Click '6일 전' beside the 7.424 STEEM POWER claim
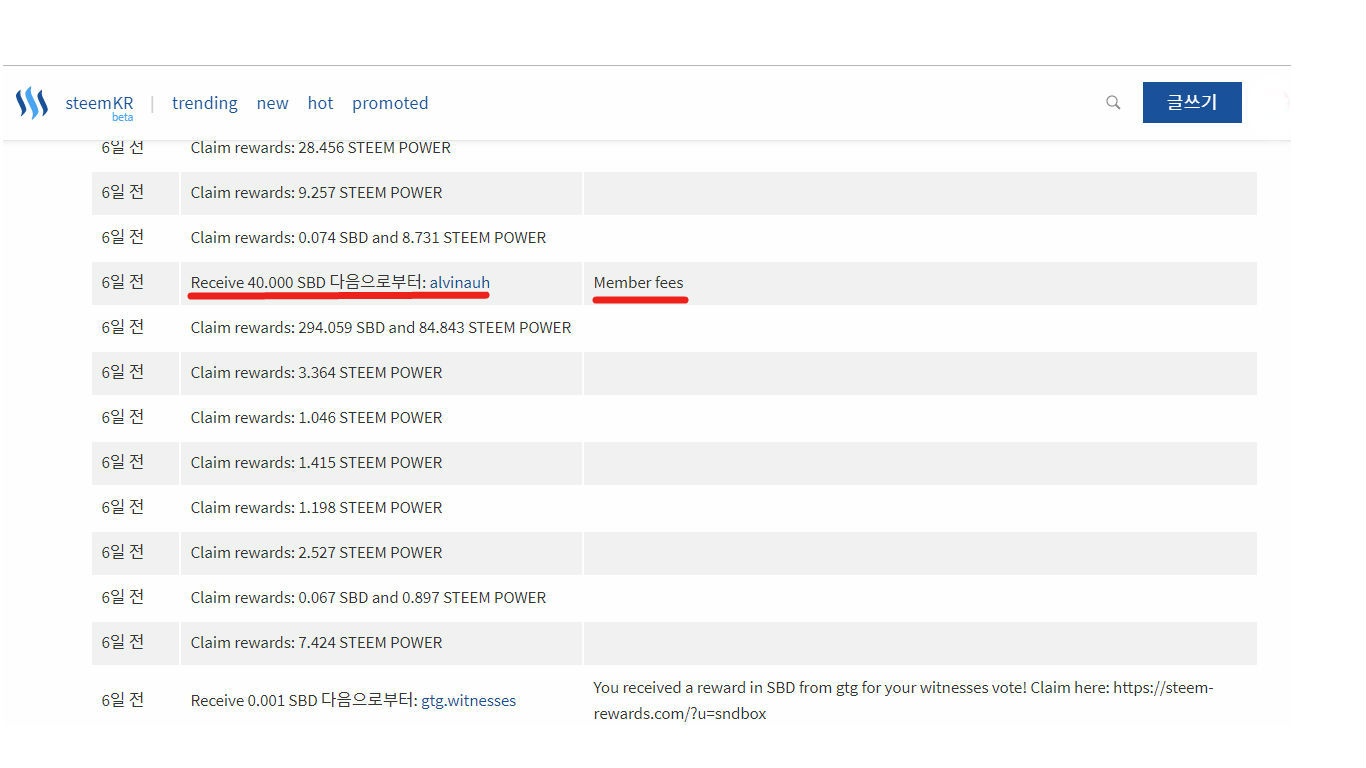1366x768 pixels. 123,642
